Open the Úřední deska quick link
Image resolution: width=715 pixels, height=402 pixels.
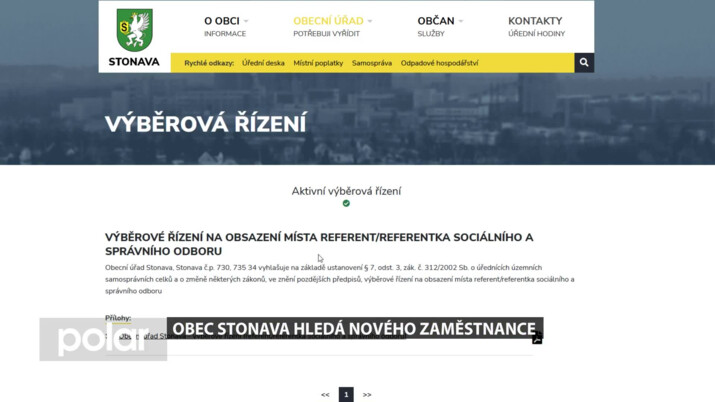263,63
